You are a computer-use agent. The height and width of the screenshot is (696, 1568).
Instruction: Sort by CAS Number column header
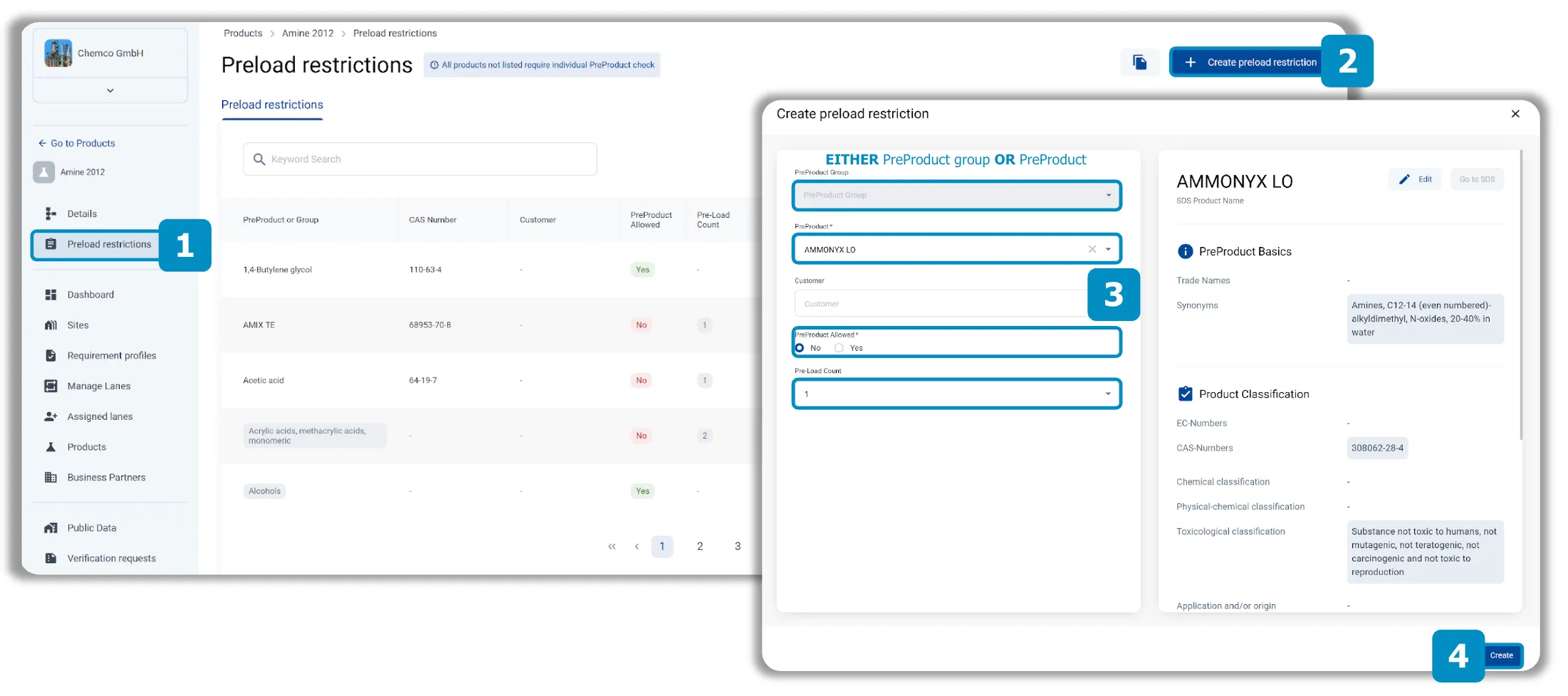tap(433, 220)
